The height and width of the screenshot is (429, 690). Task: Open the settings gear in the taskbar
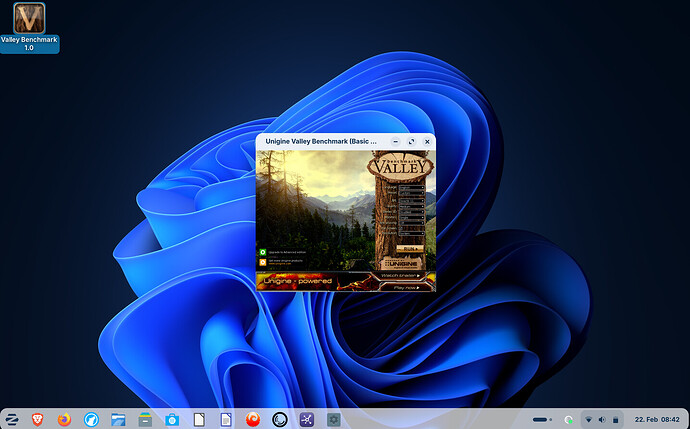[334, 419]
